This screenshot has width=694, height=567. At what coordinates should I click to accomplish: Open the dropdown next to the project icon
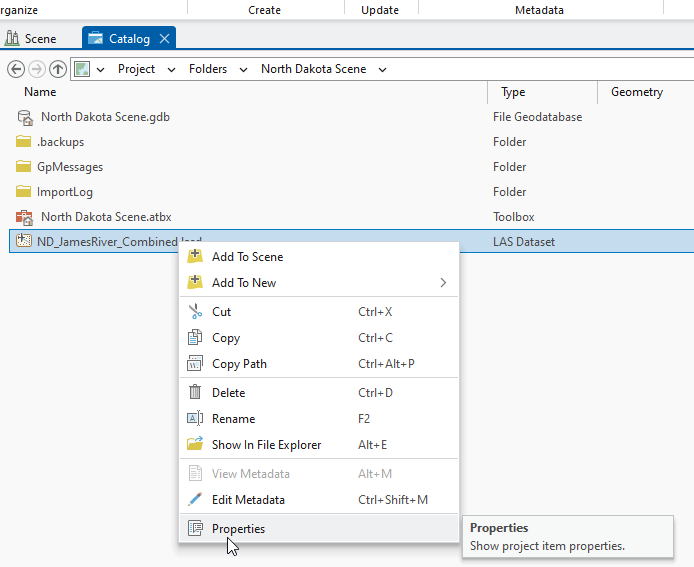pyautogui.click(x=100, y=69)
